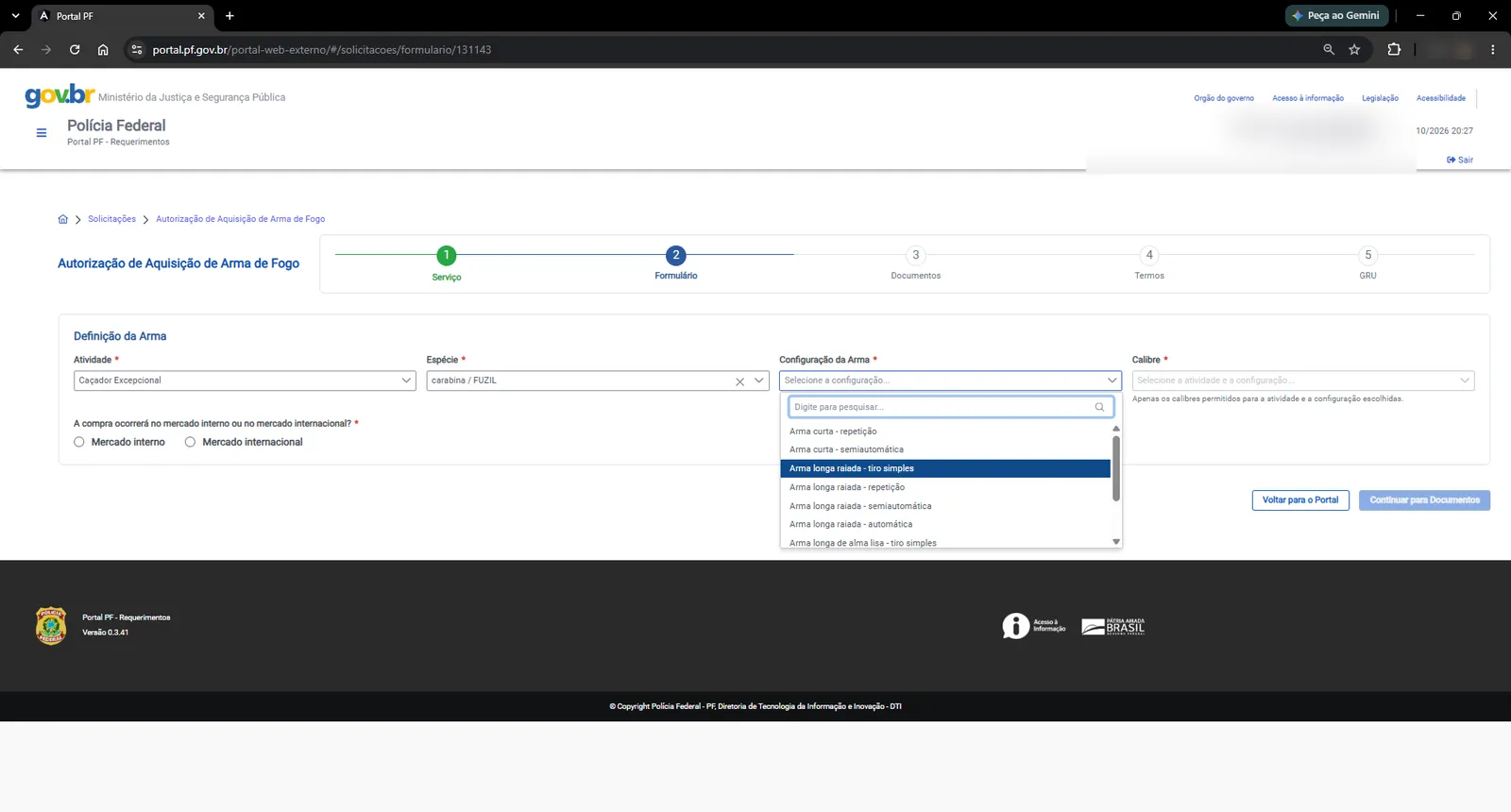
Task: Reload the page with the refresh icon
Action: [x=75, y=49]
